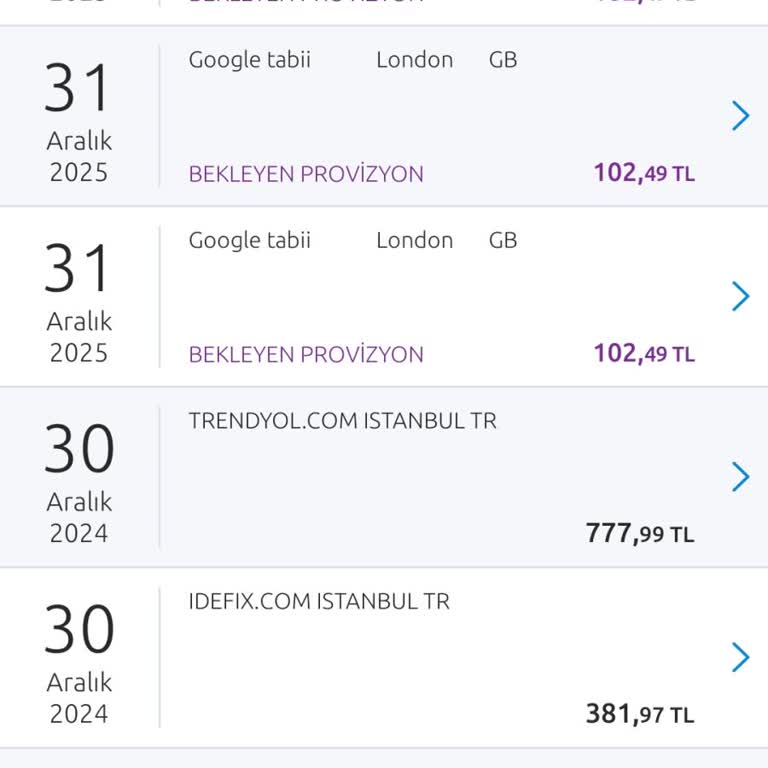This screenshot has height=768, width=768.
Task: Open details arrow for TRENDYOL.COM transaction
Action: tap(740, 477)
